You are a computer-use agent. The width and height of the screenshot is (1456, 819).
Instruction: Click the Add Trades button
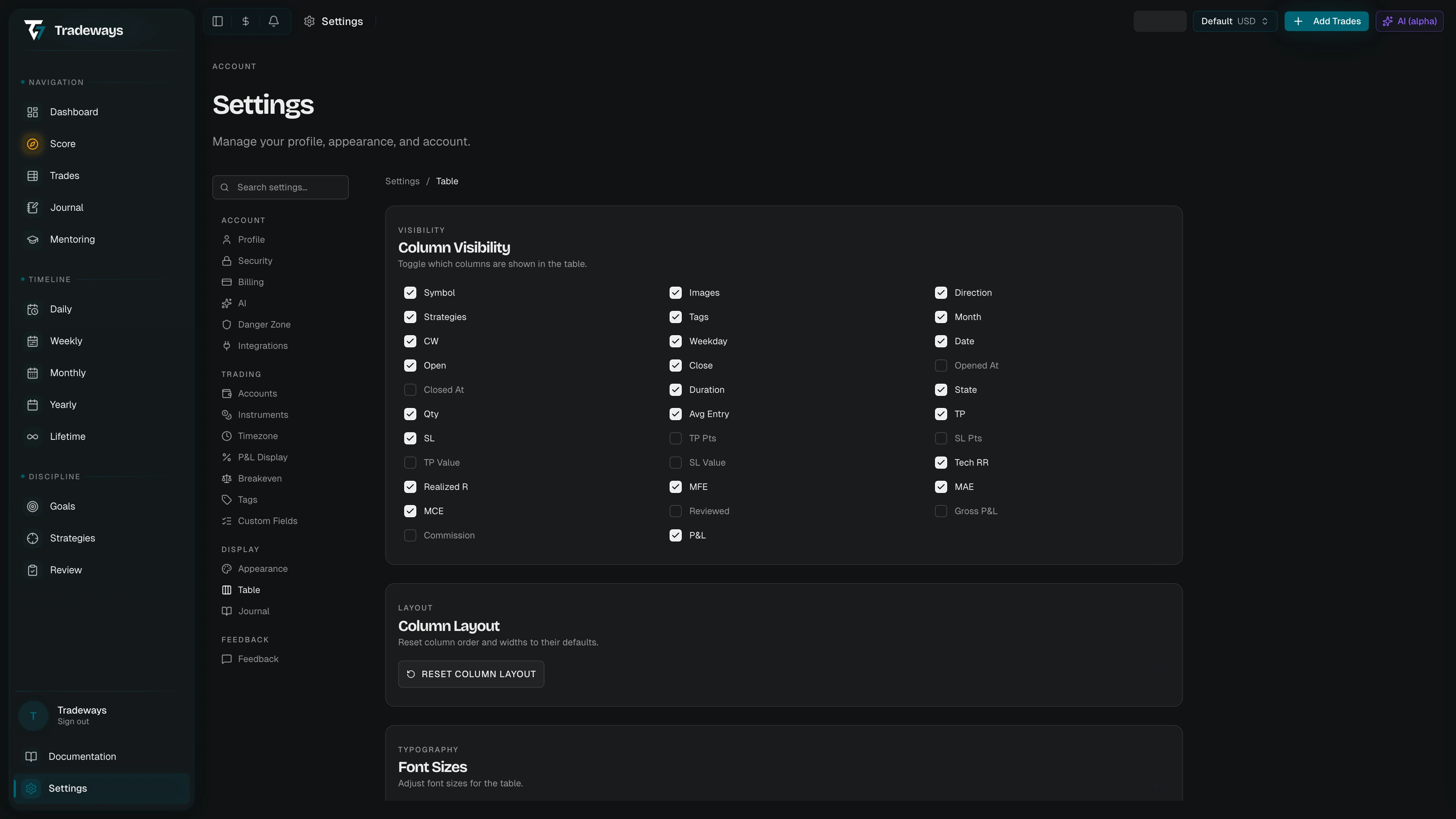[1326, 22]
